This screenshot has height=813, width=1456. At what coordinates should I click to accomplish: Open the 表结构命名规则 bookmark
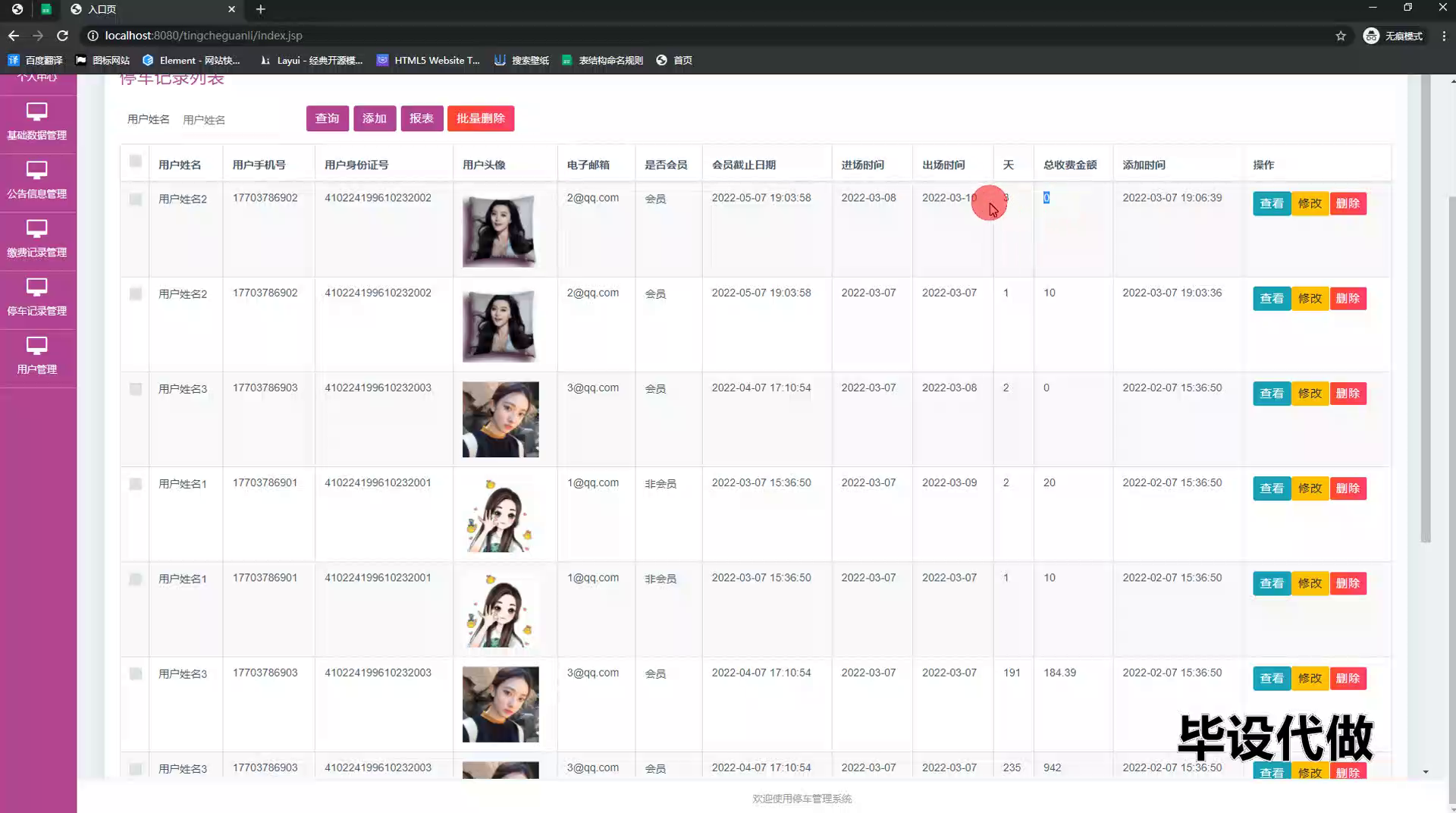(x=603, y=60)
